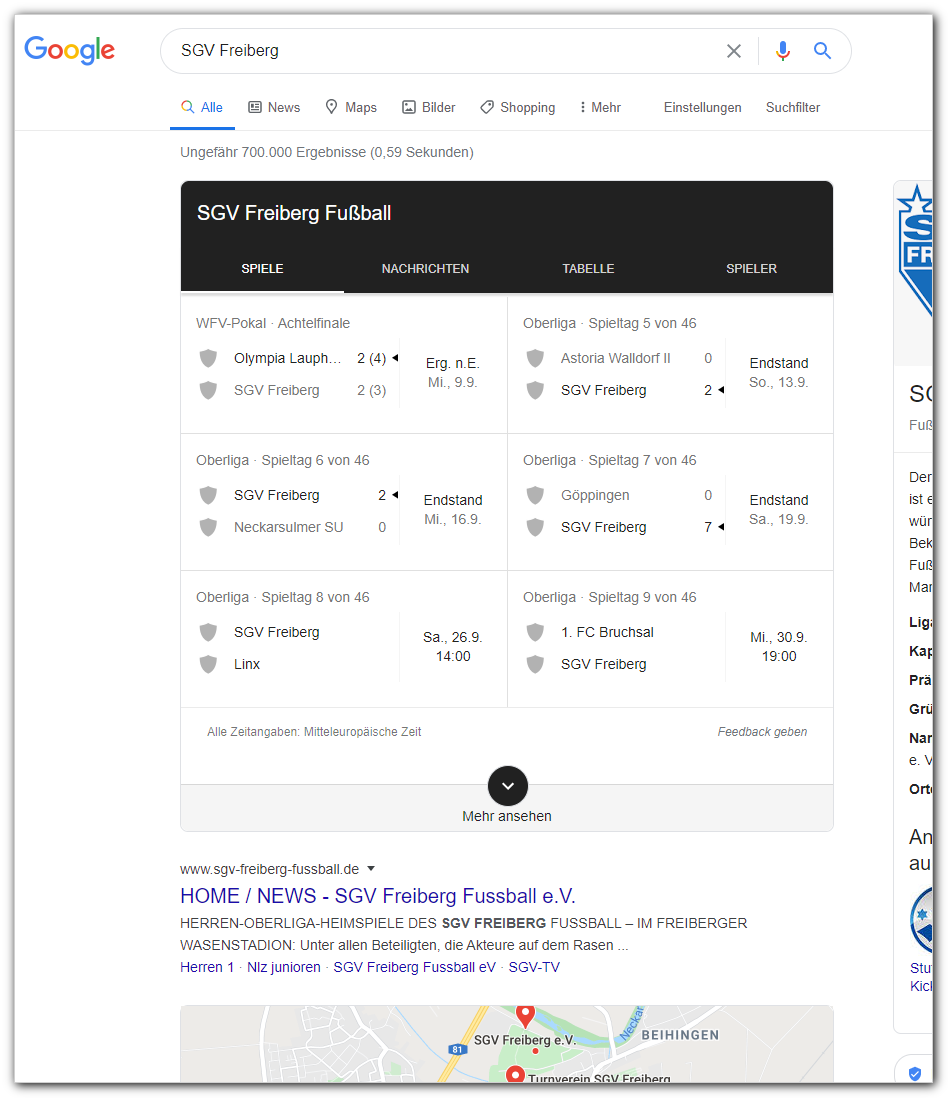Click the Linx team crest icon
The width and height of the screenshot is (948, 1098).
[208, 664]
